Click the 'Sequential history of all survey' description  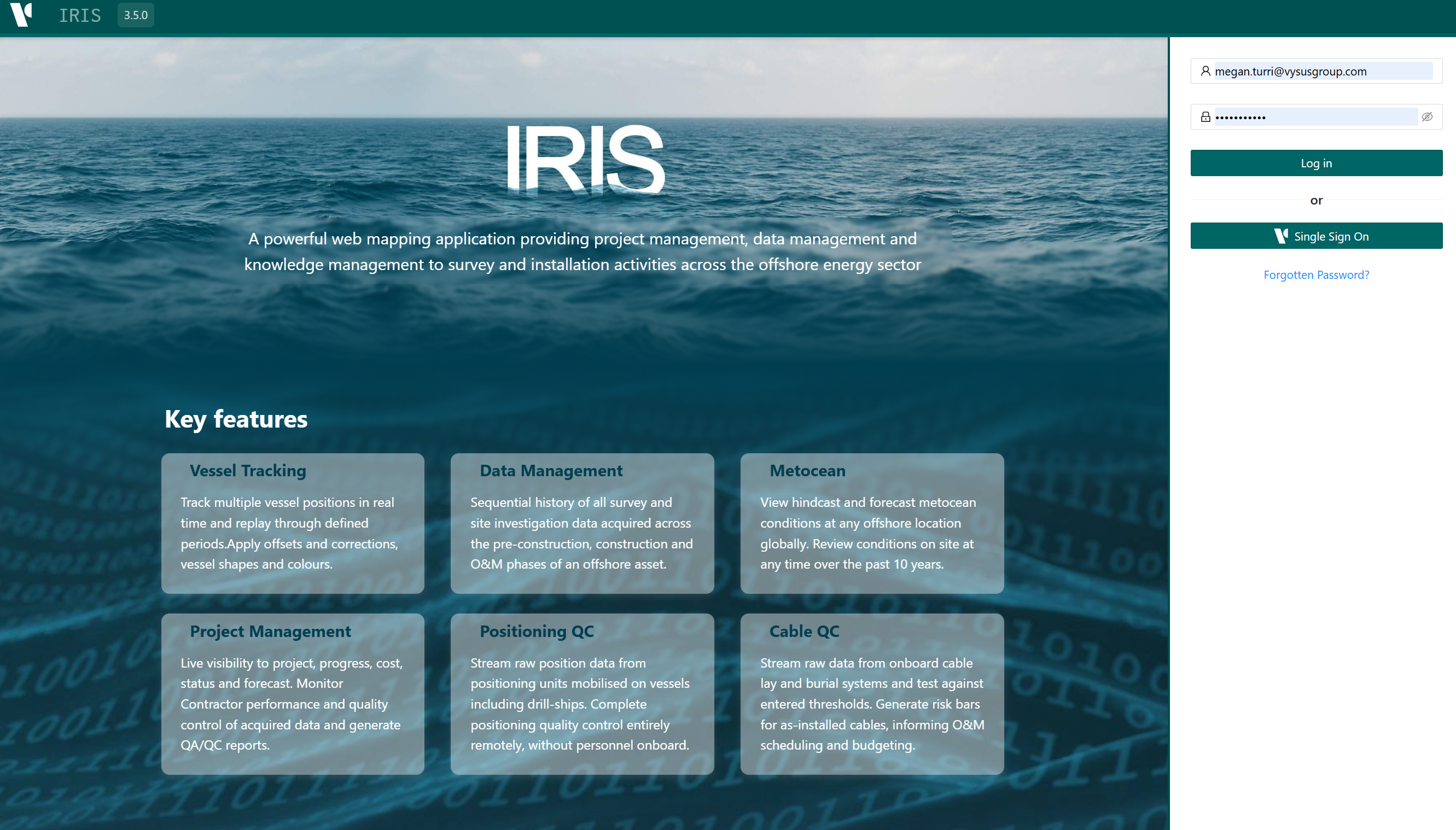click(x=581, y=533)
